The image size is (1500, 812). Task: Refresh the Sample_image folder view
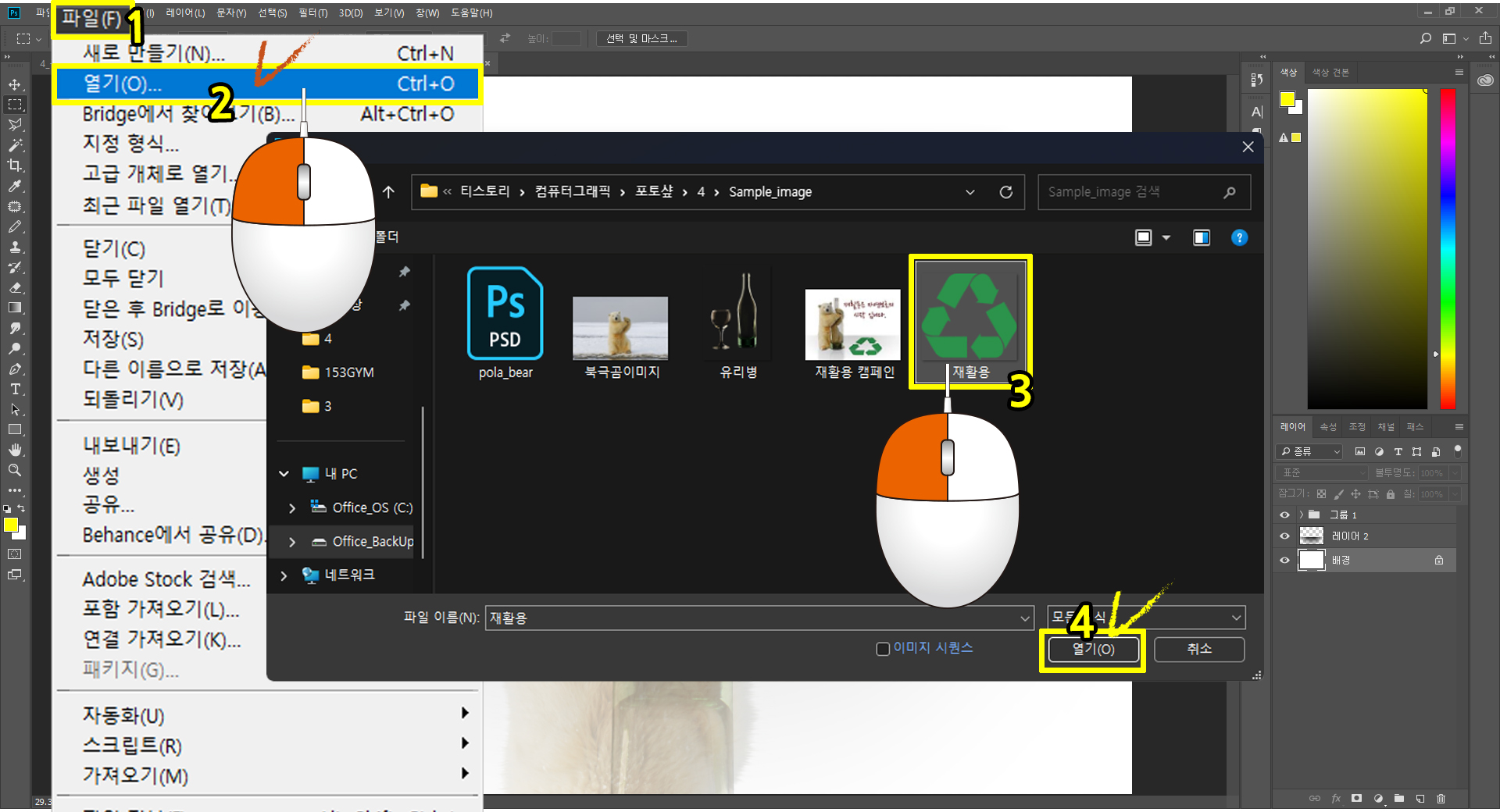click(1006, 192)
